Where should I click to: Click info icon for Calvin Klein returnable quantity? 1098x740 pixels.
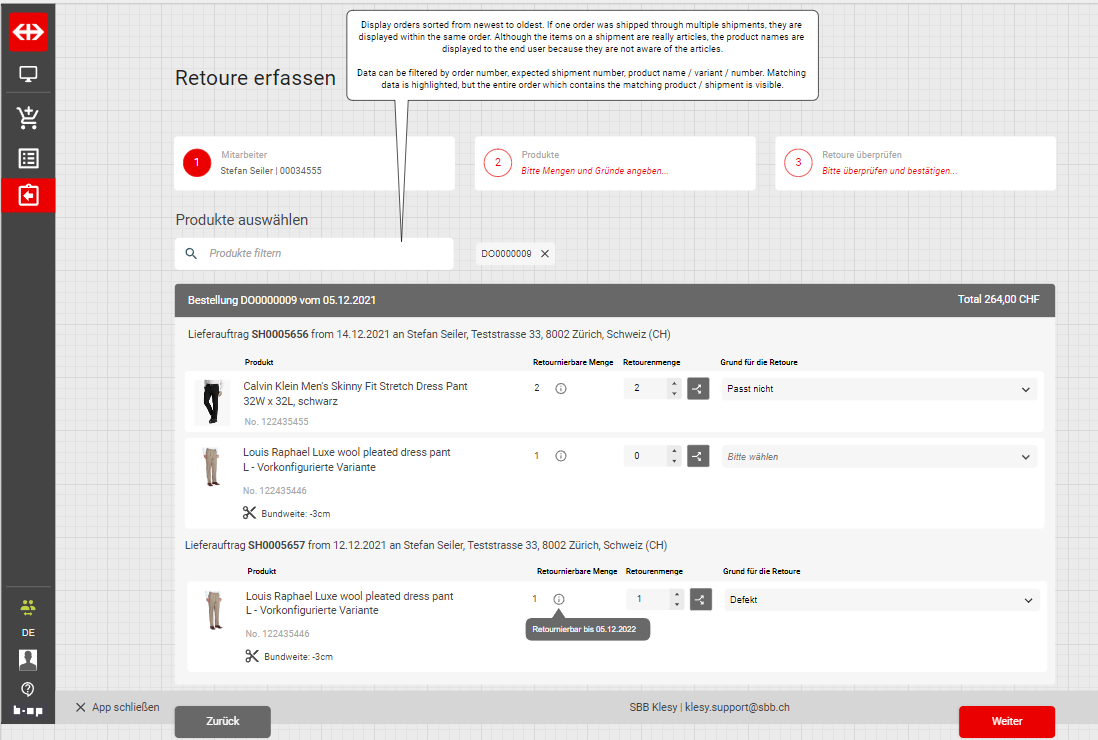(561, 388)
